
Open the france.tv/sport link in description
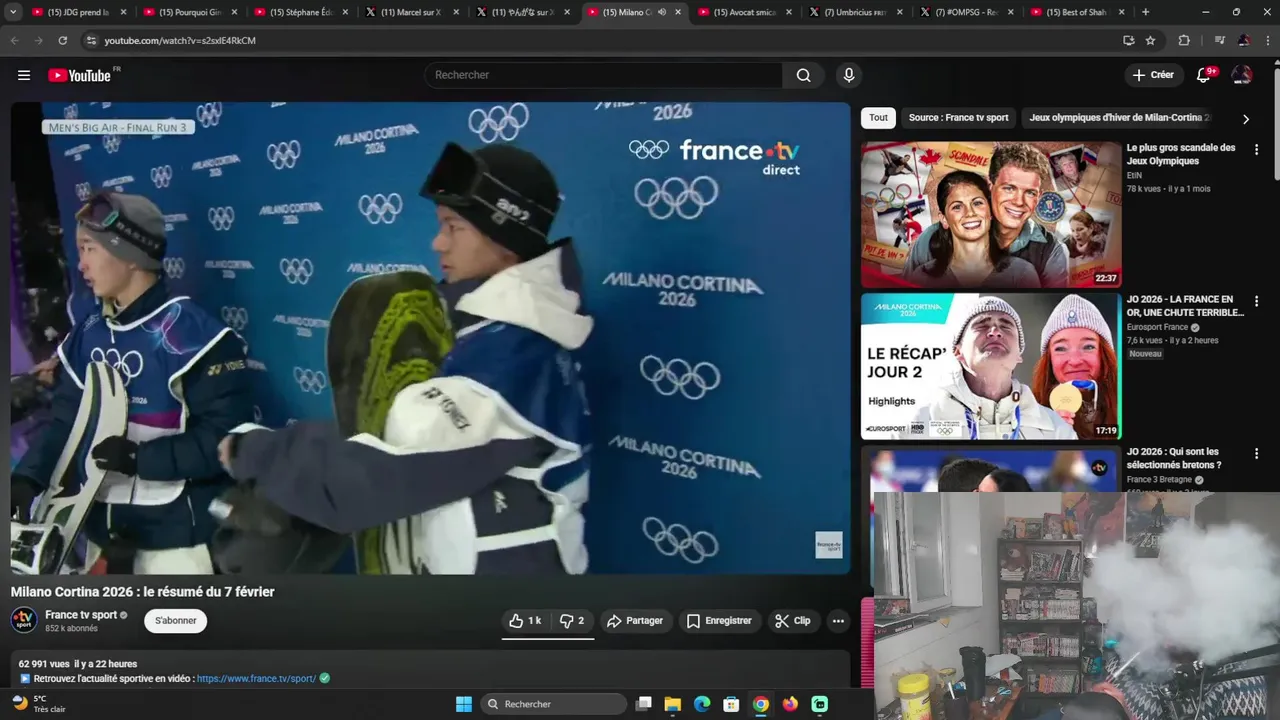(x=256, y=678)
